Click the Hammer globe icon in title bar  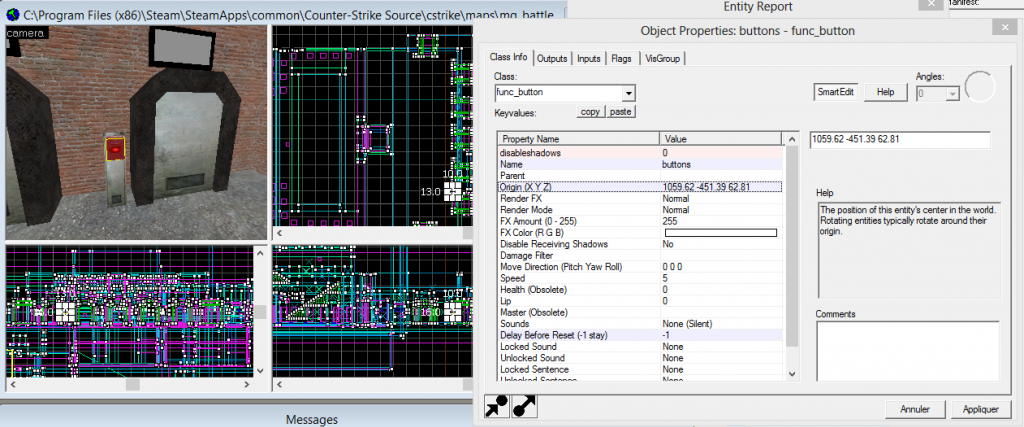pos(12,13)
